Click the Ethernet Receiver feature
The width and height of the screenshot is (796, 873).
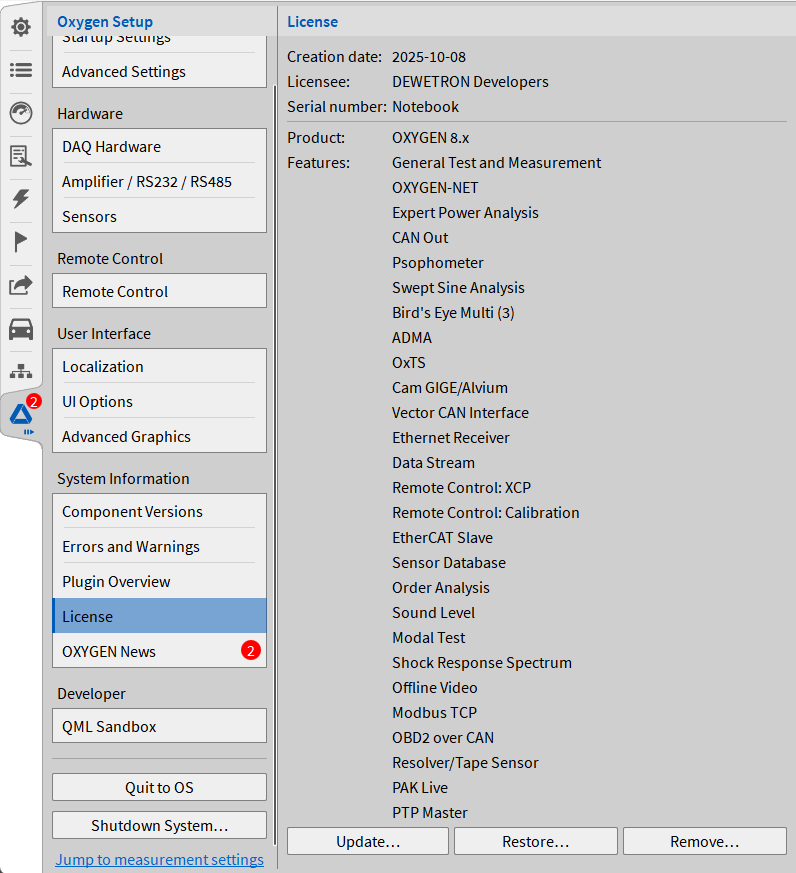[x=450, y=438]
